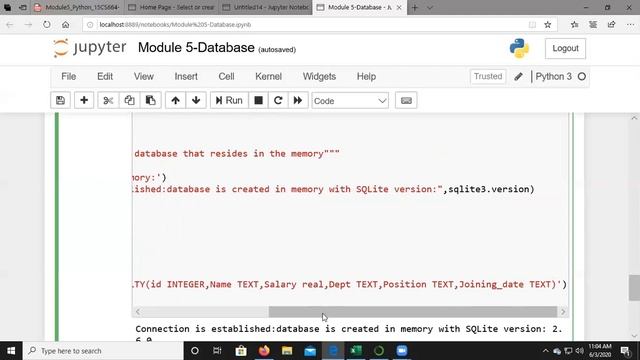640x360 pixels.
Task: Click the Type here to search box
Action: pyautogui.click(x=103, y=351)
